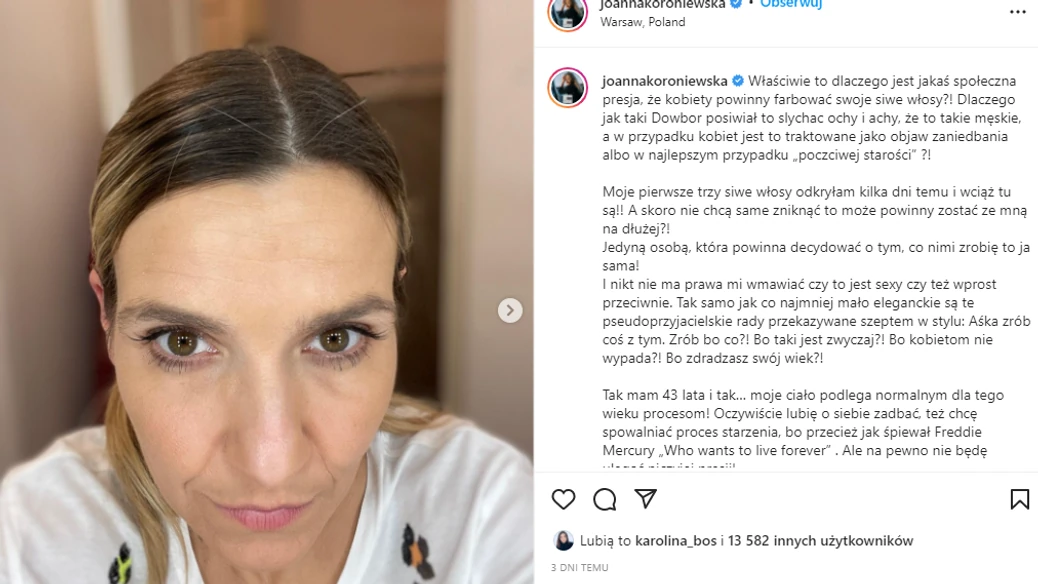Save the post with the bookmark icon
The image size is (1038, 584).
click(x=1019, y=499)
